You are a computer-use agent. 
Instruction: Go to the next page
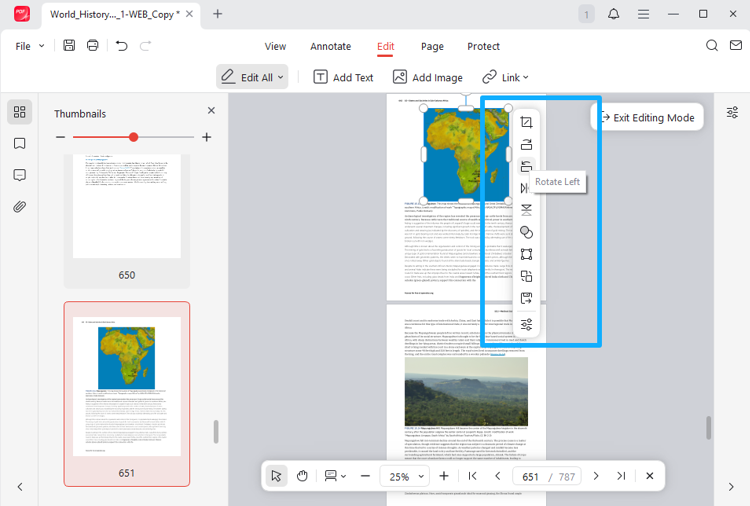[596, 476]
